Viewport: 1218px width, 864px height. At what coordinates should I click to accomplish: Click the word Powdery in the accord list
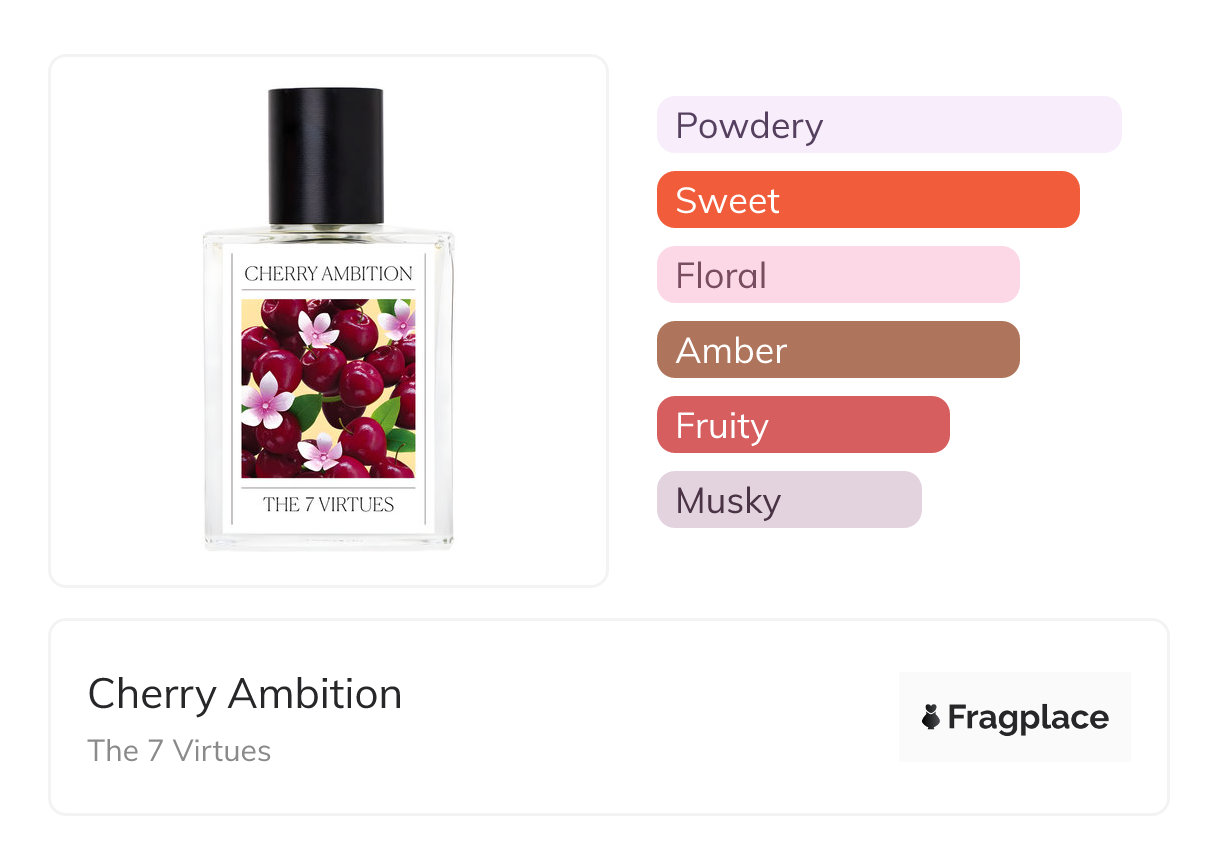click(x=749, y=126)
